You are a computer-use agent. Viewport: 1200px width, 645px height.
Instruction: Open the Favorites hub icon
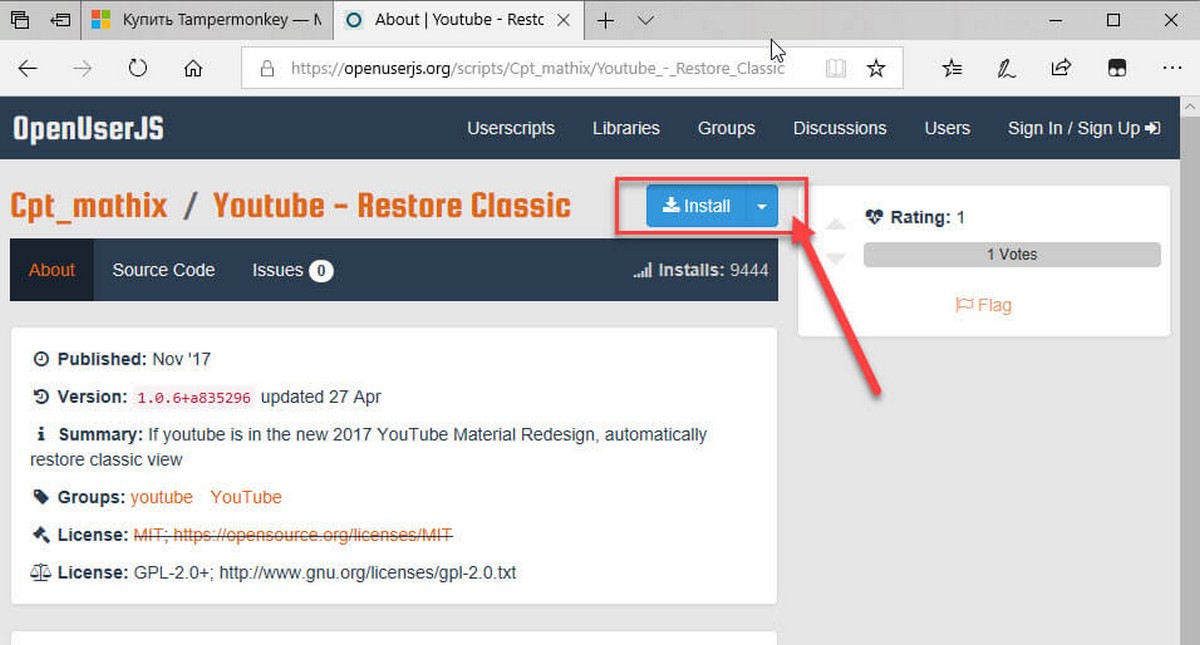pos(952,68)
